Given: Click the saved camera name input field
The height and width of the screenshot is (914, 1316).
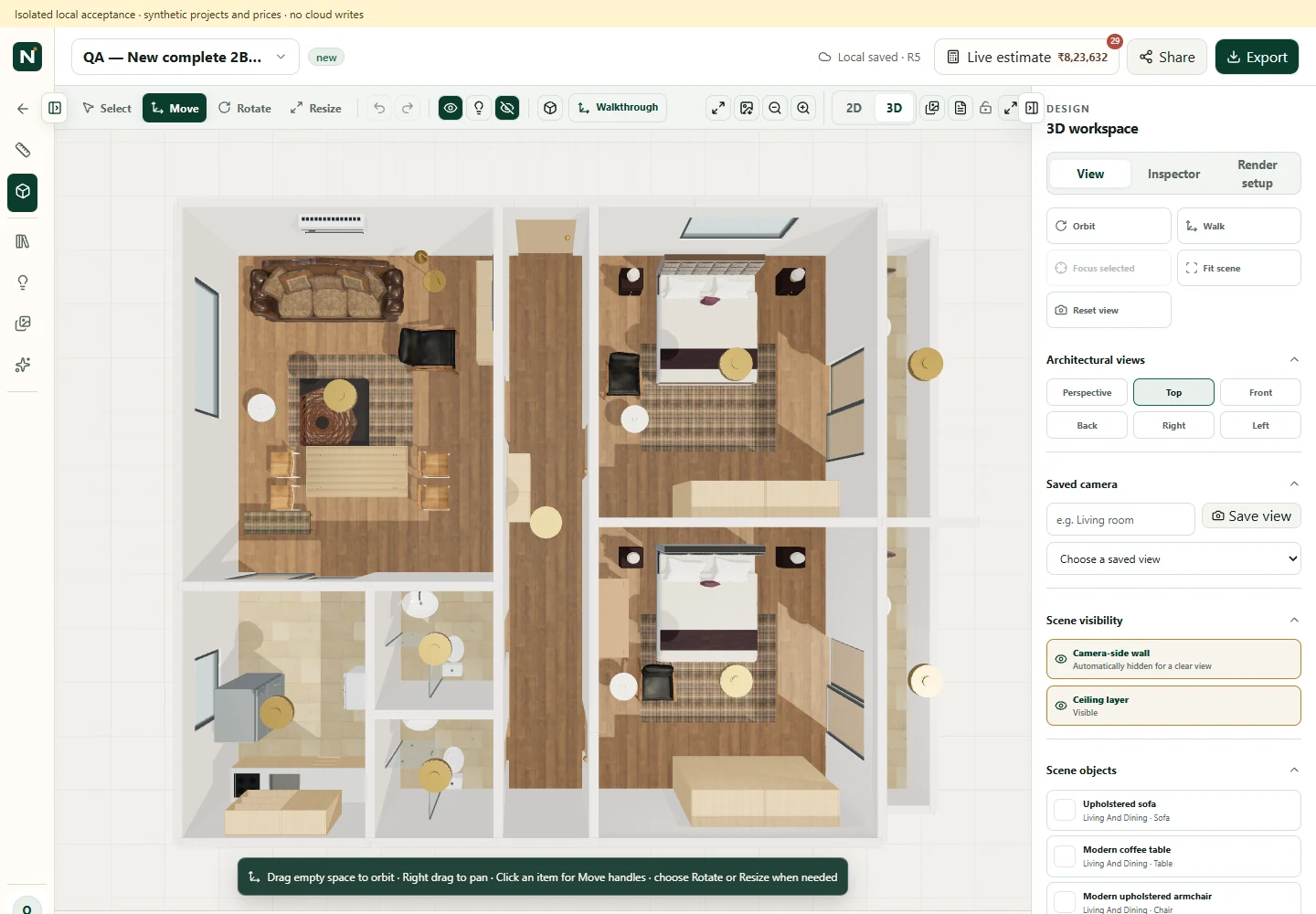Looking at the screenshot, I should [1120, 520].
